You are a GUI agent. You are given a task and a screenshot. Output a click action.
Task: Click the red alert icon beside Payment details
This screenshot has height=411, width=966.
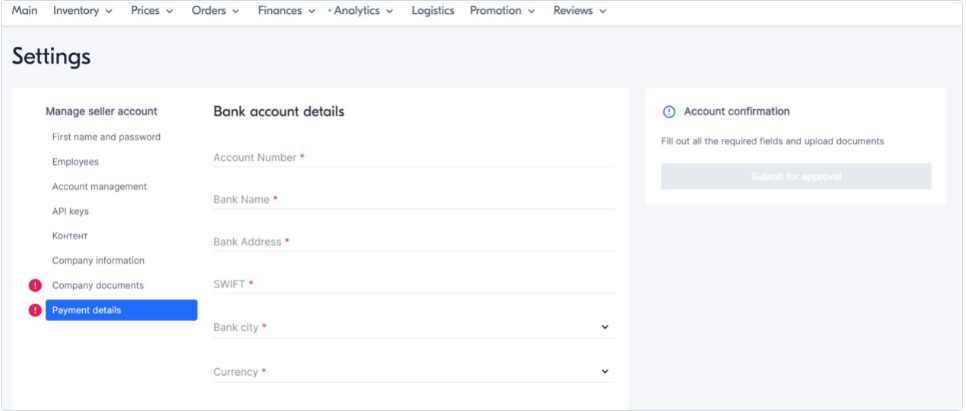36,310
